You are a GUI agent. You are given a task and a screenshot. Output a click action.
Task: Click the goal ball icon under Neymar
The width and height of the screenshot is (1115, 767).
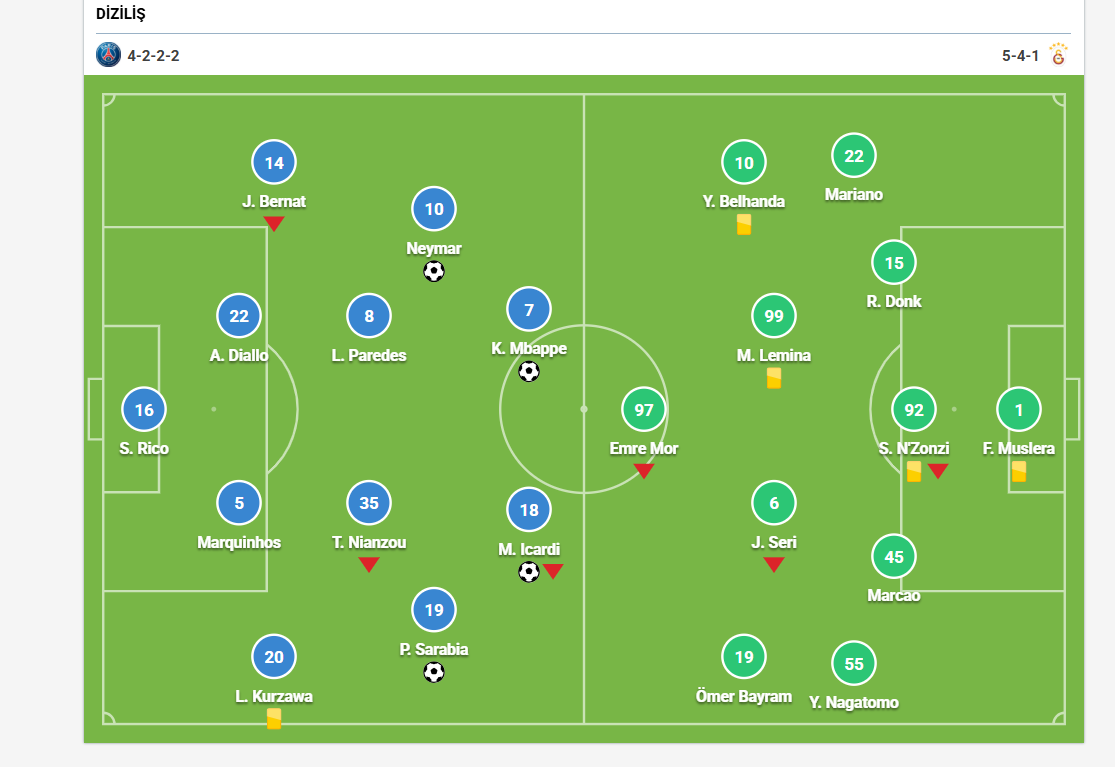(x=434, y=272)
